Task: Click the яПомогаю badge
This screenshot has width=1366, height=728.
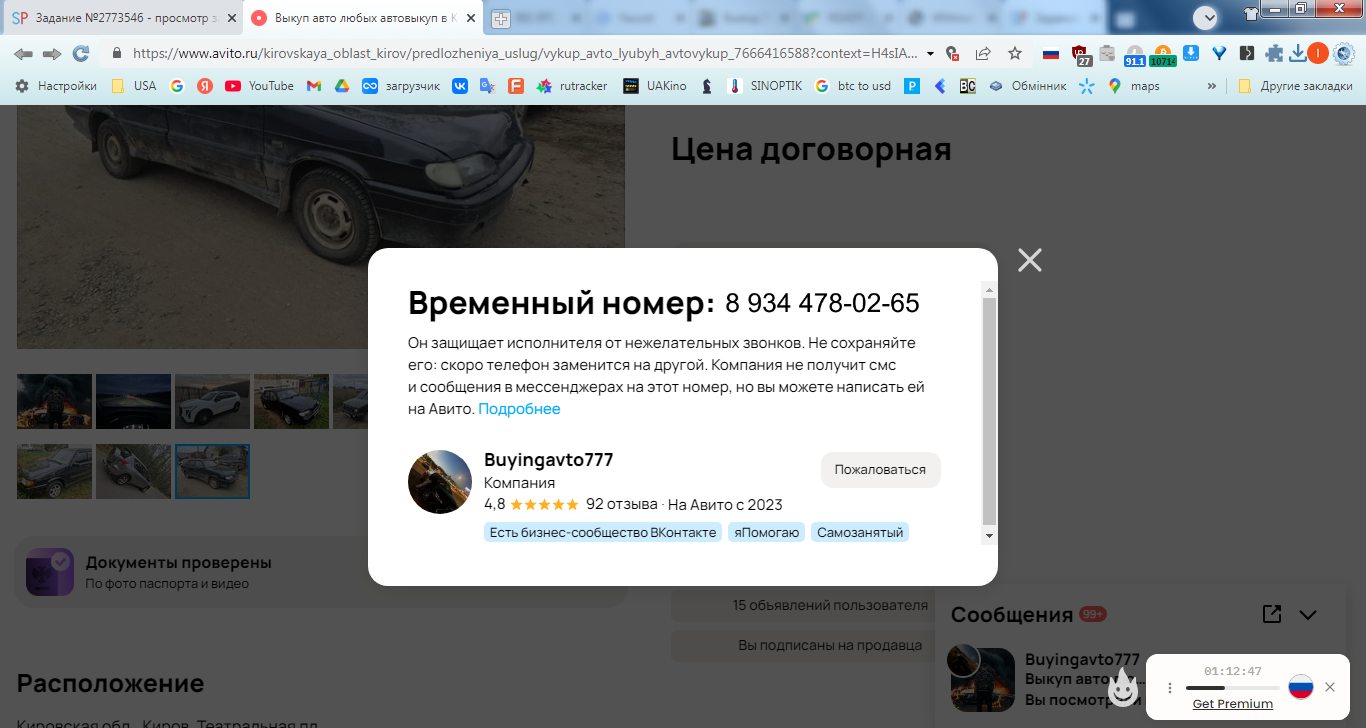Action: [766, 532]
